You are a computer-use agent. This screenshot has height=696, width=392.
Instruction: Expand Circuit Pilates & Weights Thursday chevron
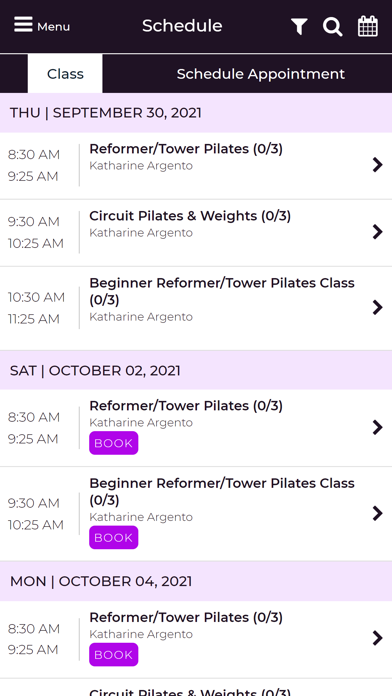click(x=377, y=232)
